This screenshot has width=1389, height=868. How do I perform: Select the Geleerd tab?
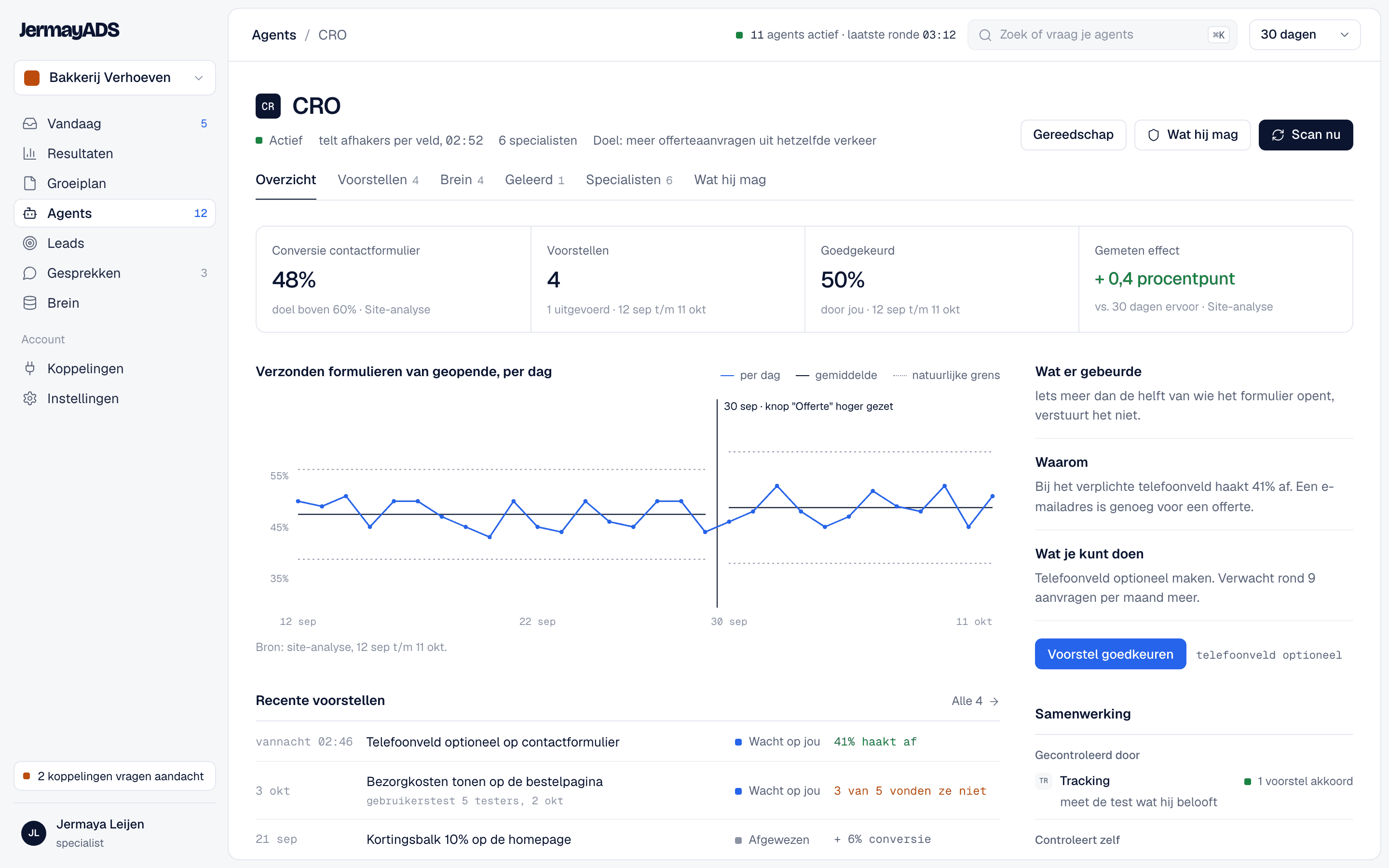(x=534, y=180)
